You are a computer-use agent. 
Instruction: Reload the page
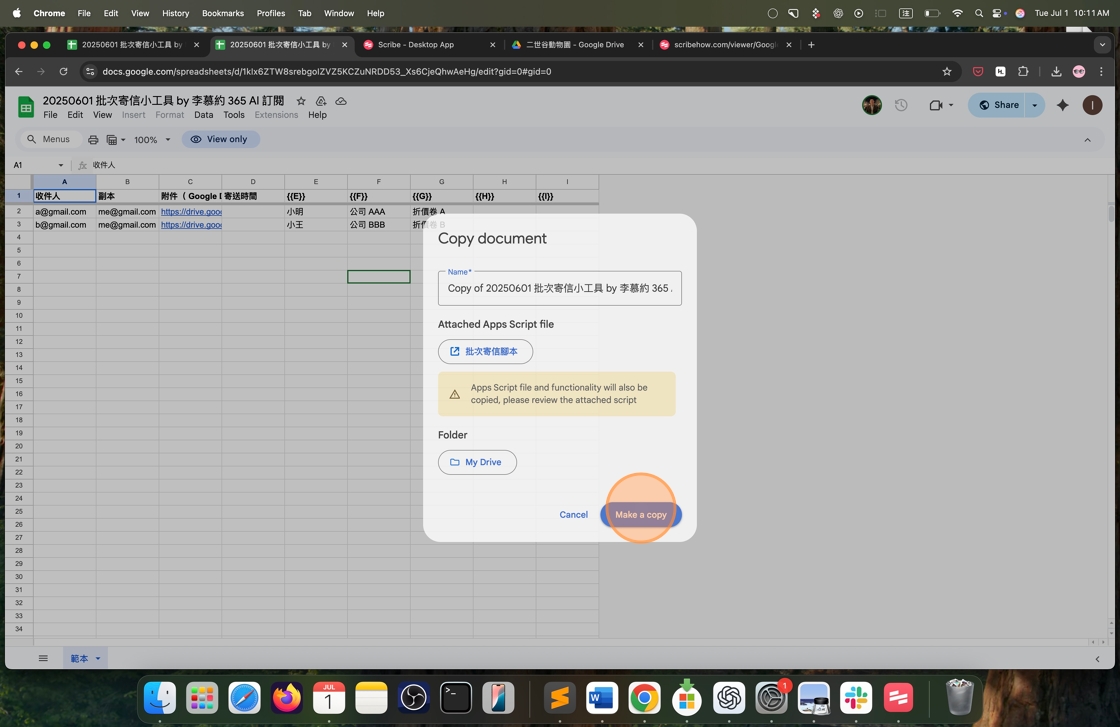[64, 71]
